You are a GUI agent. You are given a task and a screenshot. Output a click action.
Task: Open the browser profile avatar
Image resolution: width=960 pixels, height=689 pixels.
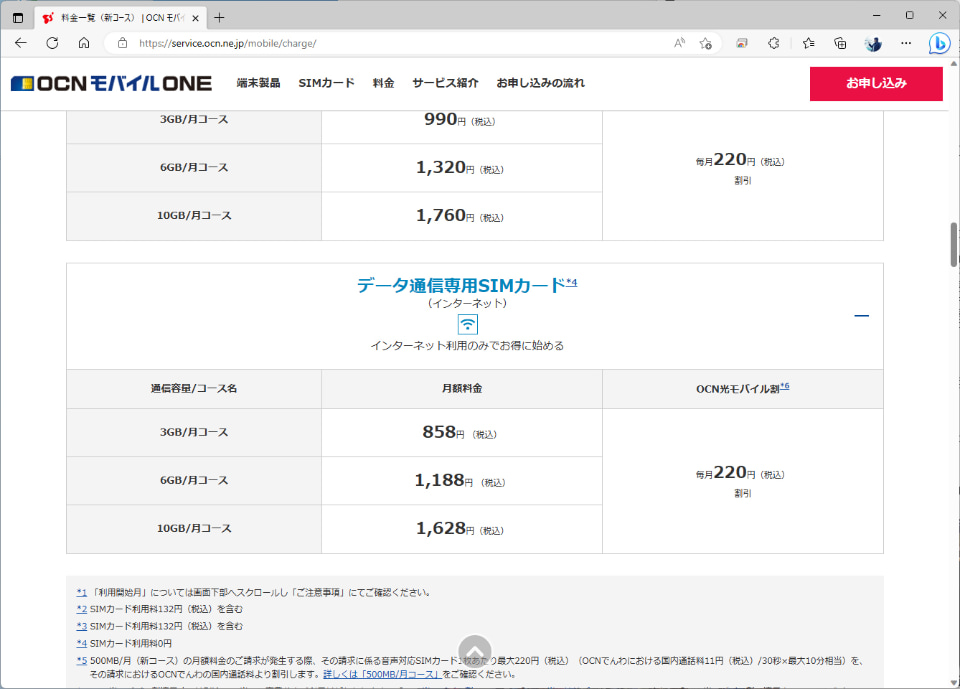(x=872, y=45)
